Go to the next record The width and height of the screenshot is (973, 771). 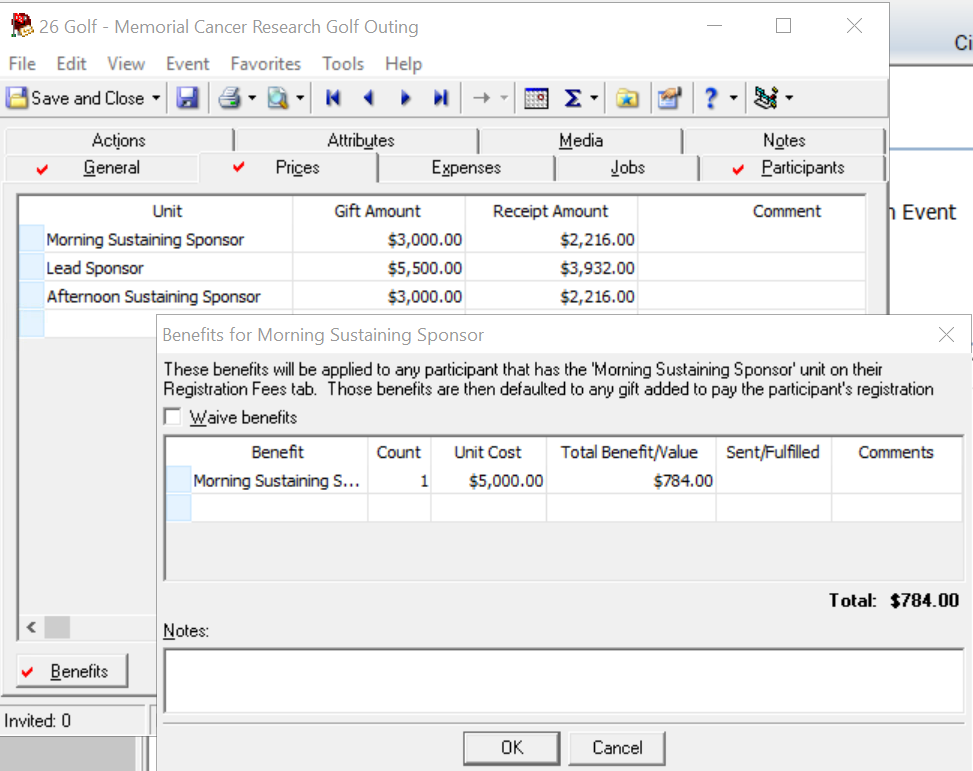pos(405,98)
